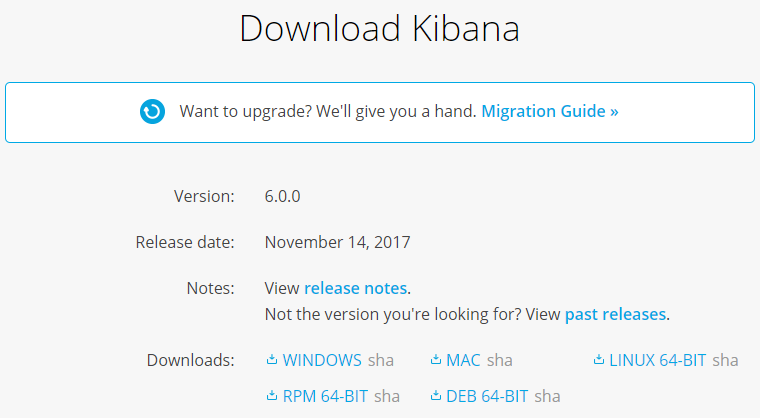Click the Download Kibana heading
This screenshot has height=418, width=760.
[380, 28]
